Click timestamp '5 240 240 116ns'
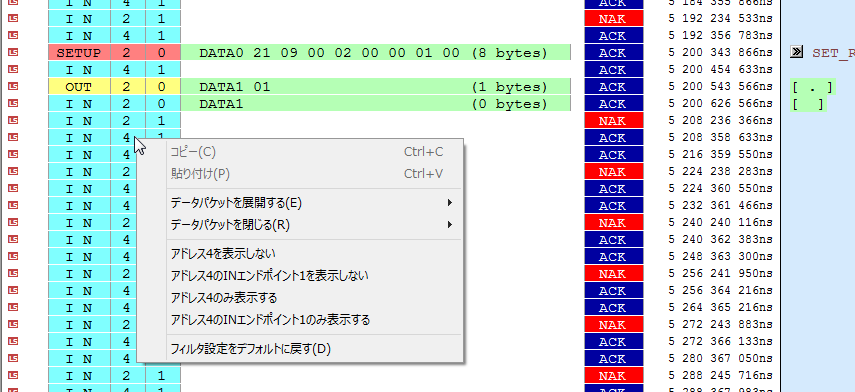The width and height of the screenshot is (855, 392). point(720,222)
